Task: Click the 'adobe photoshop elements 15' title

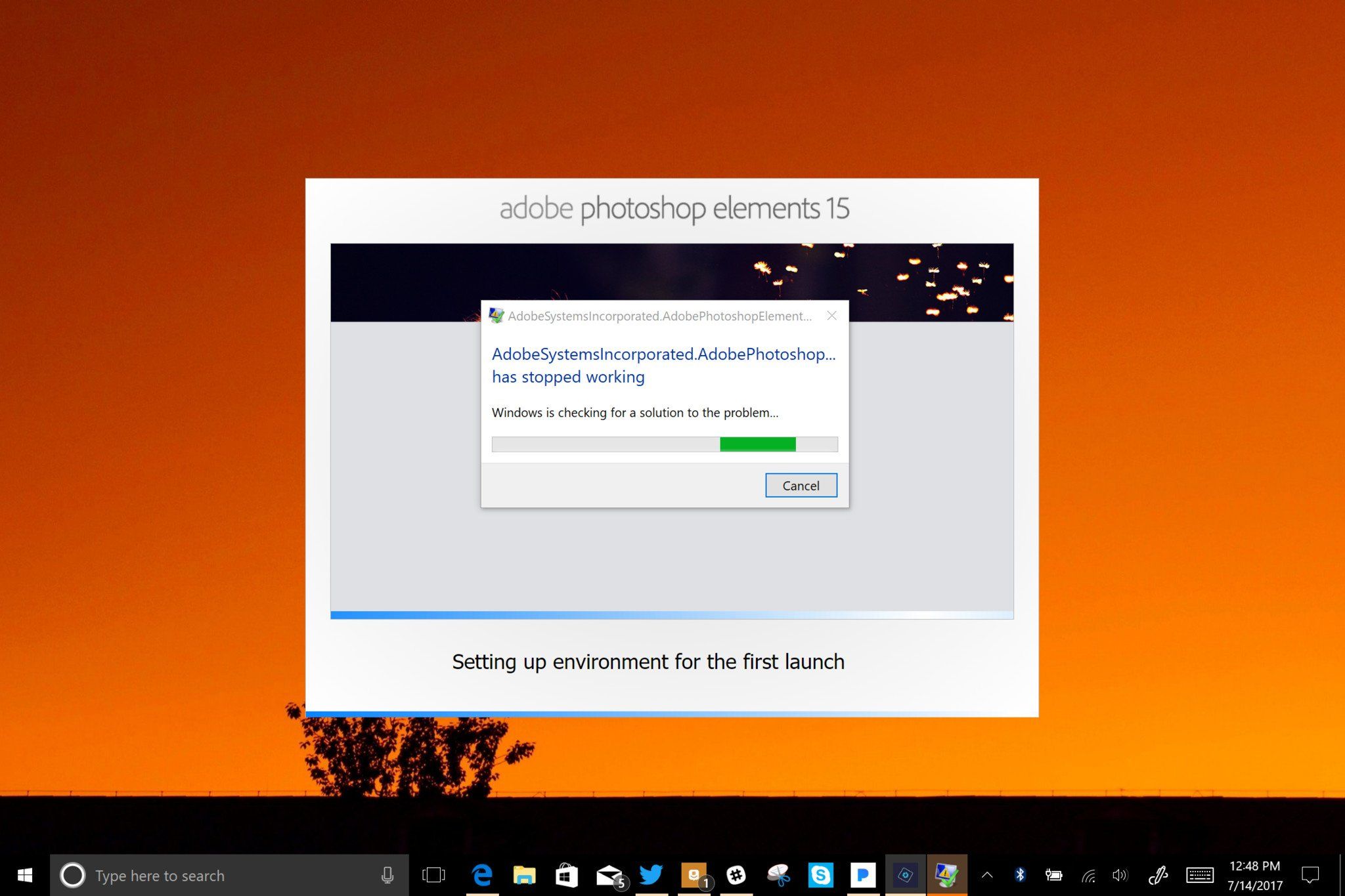Action: pos(674,209)
